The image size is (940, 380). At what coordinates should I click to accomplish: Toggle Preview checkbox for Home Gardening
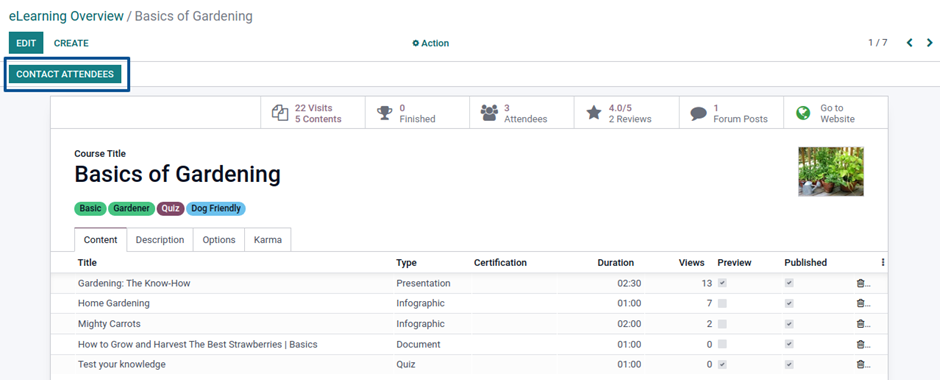point(722,304)
